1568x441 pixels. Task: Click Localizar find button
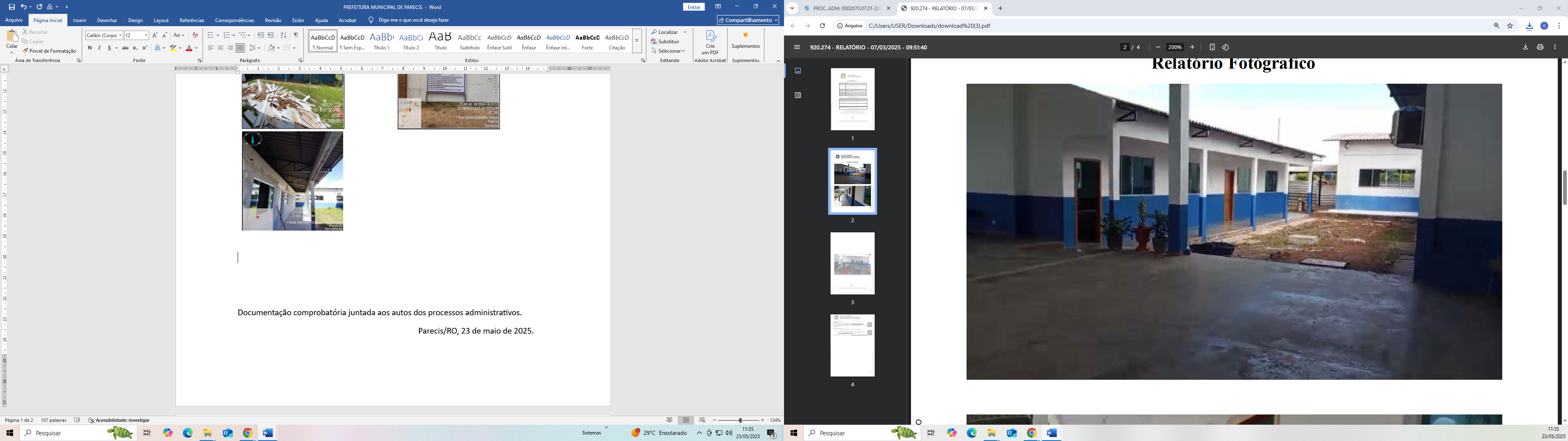[x=664, y=32]
